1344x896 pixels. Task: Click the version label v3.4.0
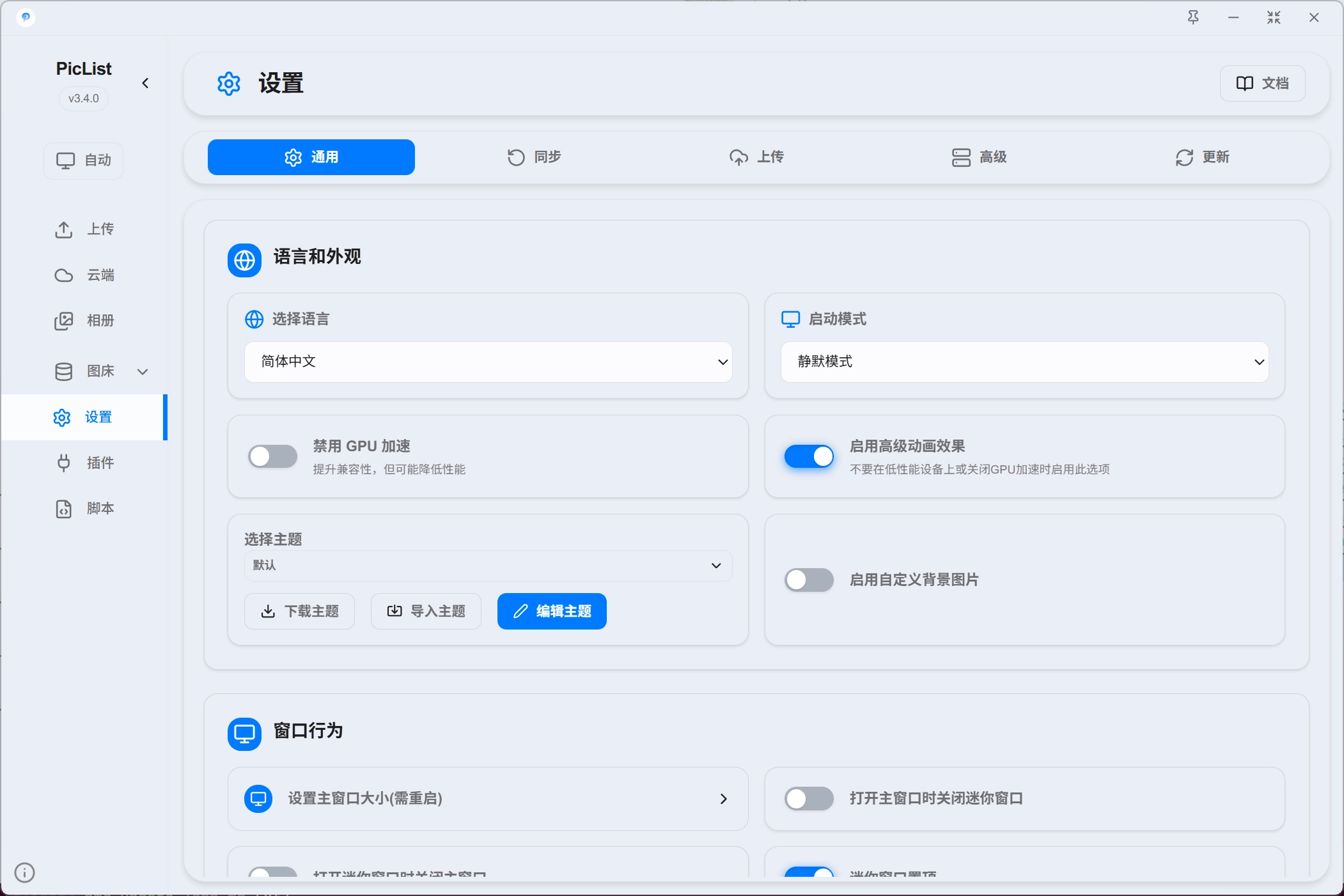(84, 98)
